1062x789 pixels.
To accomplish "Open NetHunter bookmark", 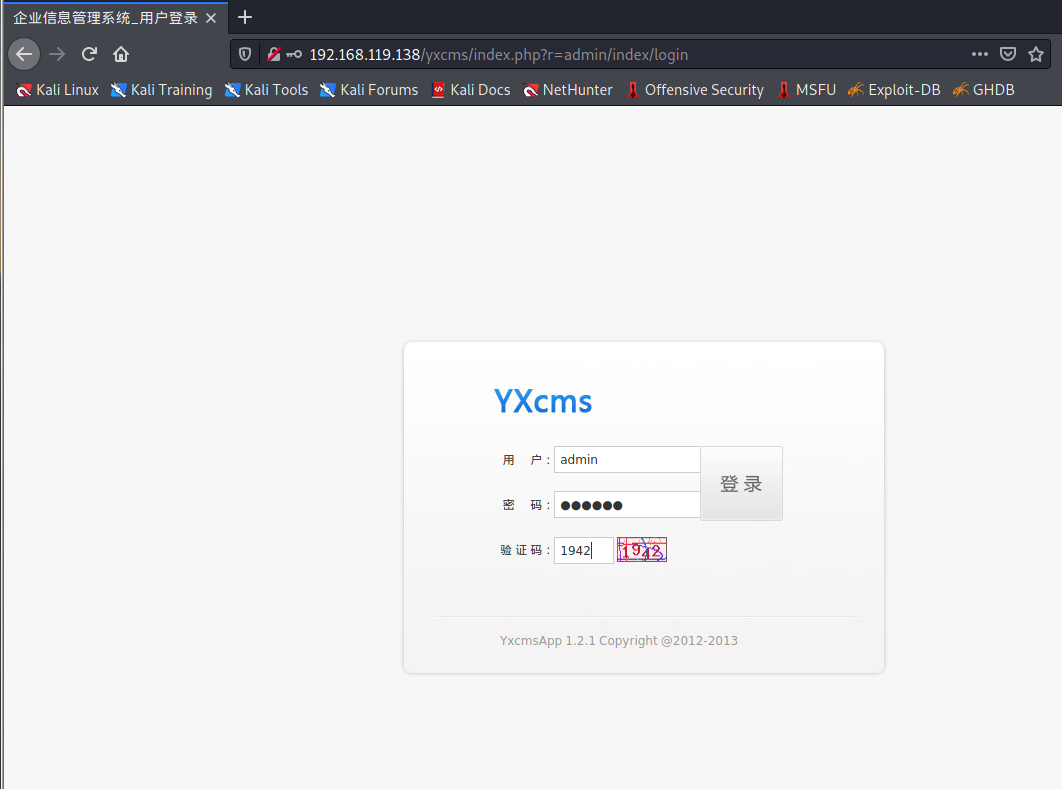I will tap(568, 90).
